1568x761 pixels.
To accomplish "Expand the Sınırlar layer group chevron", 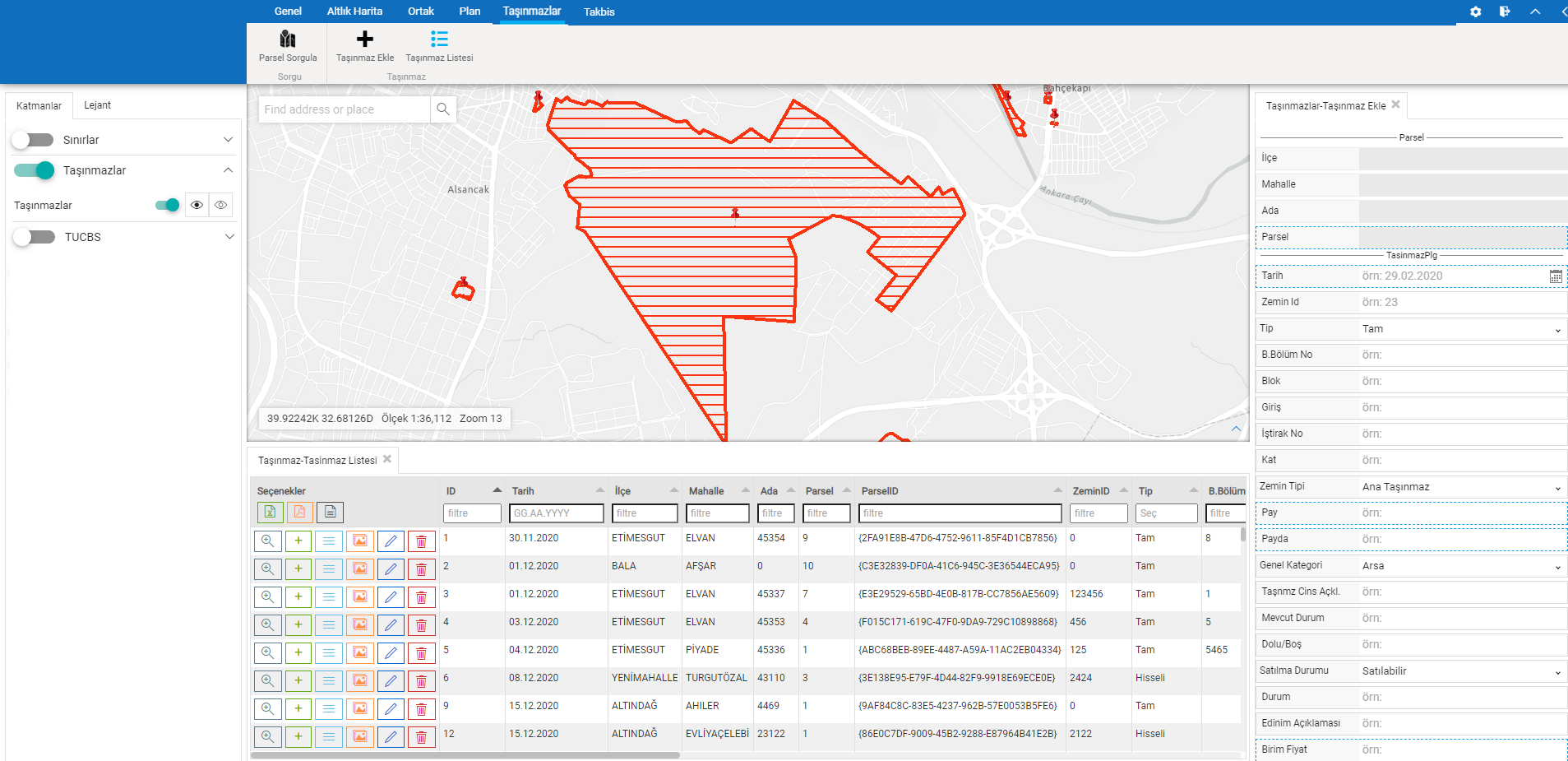I will pos(228,140).
